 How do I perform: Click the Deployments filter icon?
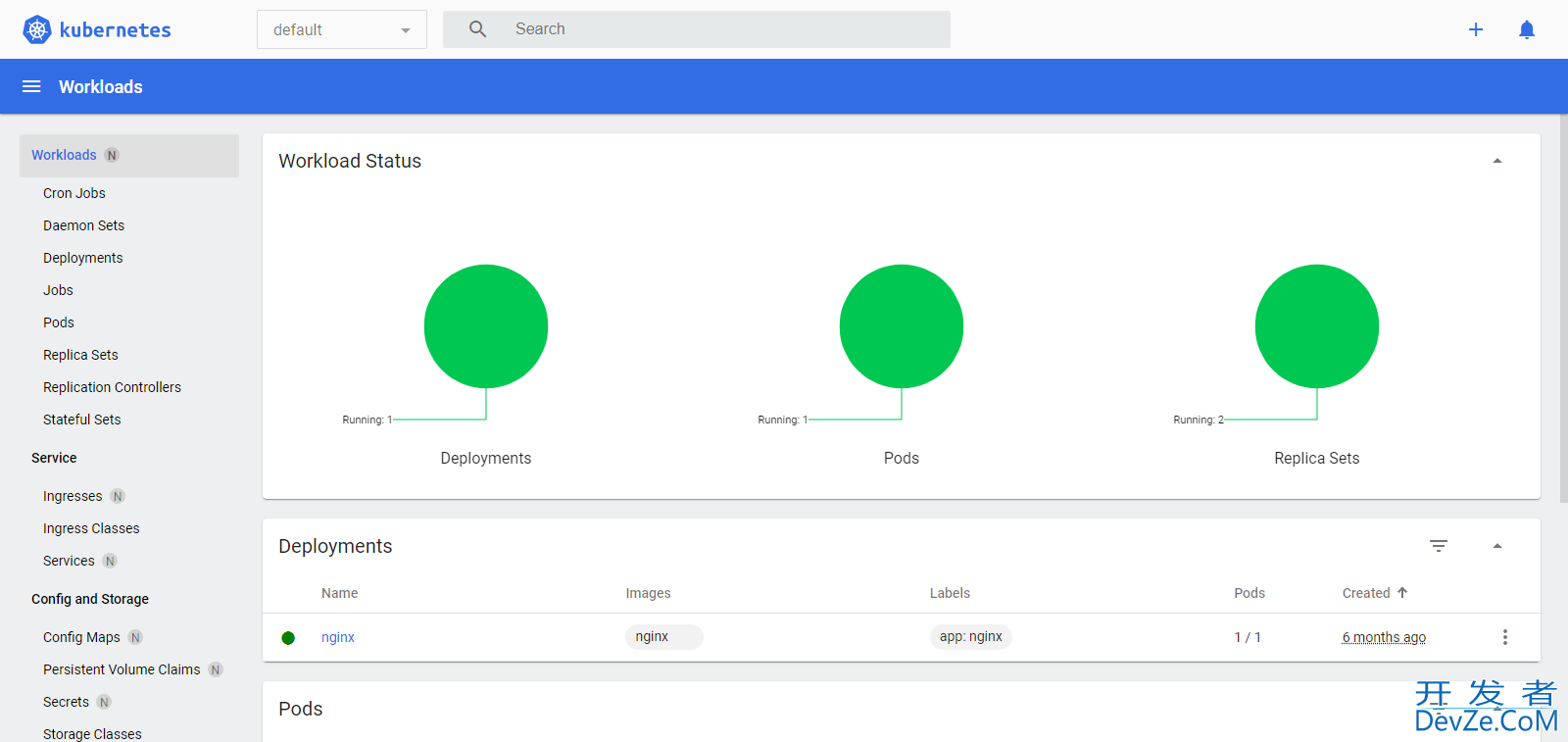(x=1439, y=546)
